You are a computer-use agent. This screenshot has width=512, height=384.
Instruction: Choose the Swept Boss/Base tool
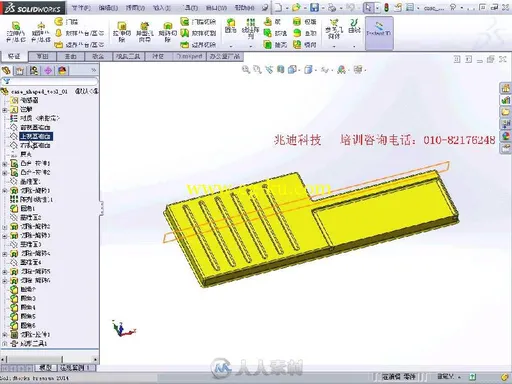click(67, 22)
